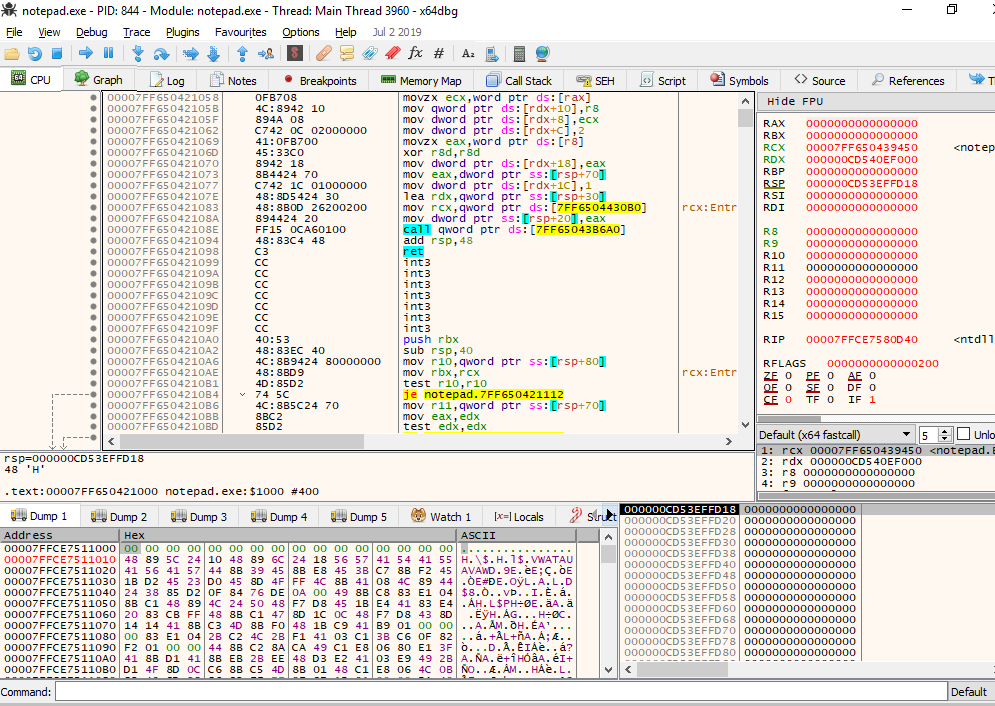Click in the Command input field
Viewport: 995px width, 706px height.
500,692
